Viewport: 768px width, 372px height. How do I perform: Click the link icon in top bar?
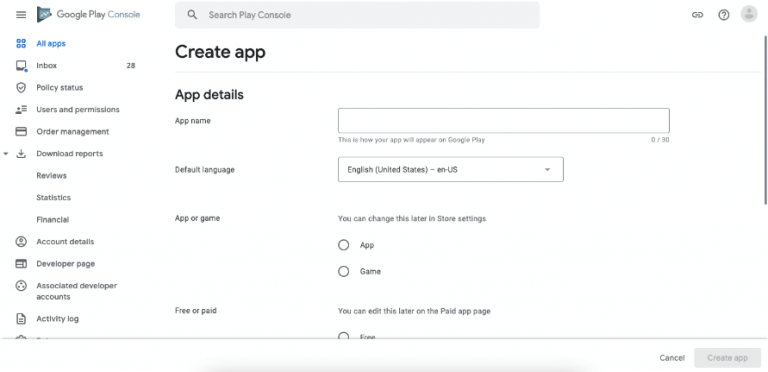click(697, 15)
